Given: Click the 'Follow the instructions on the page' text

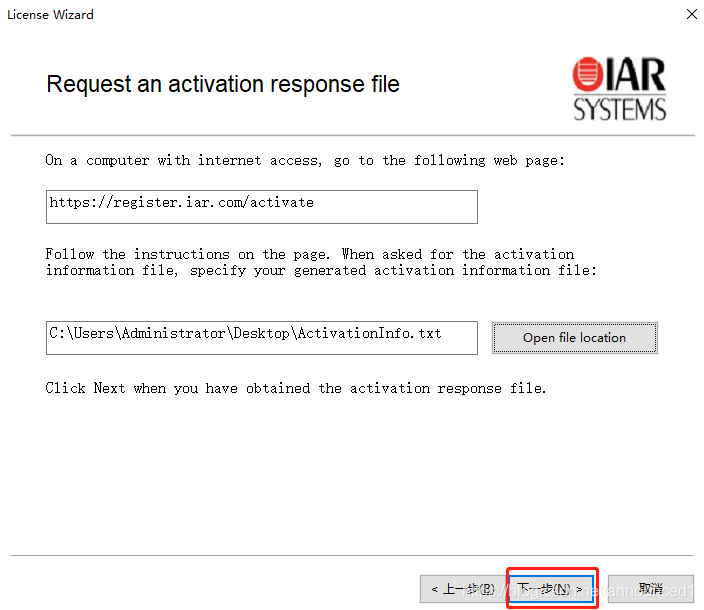Looking at the screenshot, I should click(321, 262).
